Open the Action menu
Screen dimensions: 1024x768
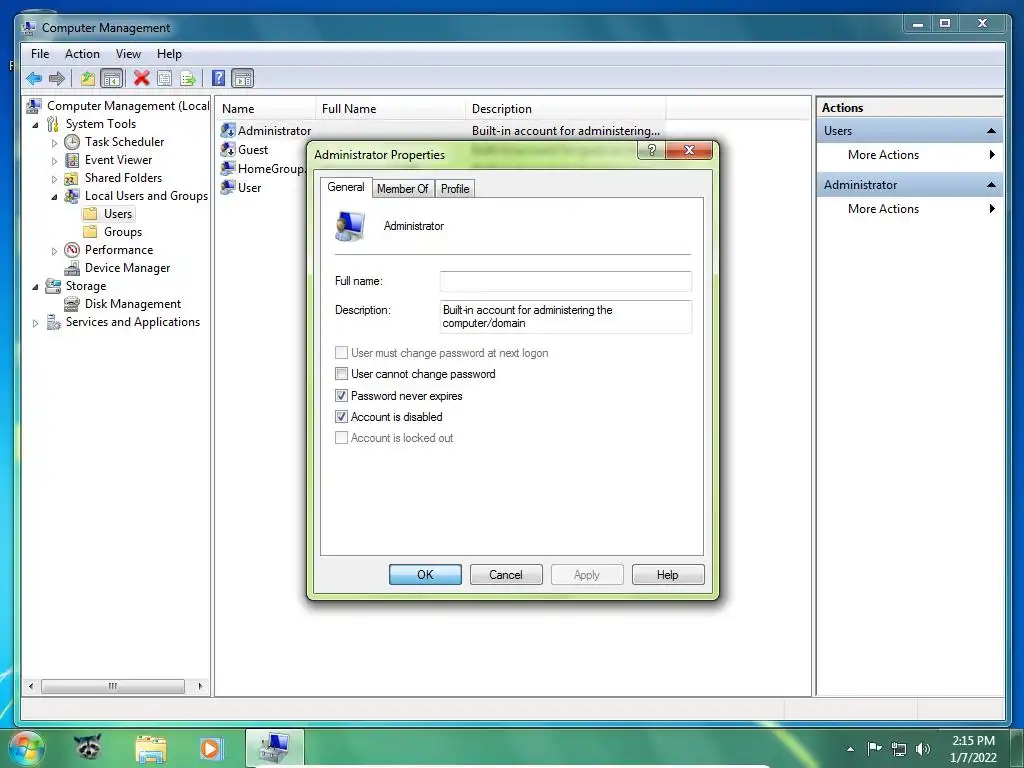coord(82,54)
